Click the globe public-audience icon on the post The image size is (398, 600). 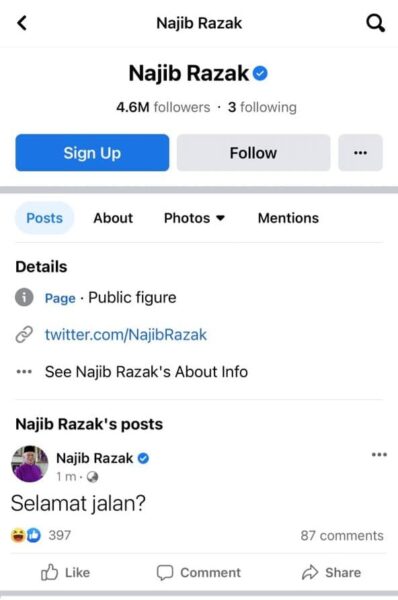(x=92, y=477)
